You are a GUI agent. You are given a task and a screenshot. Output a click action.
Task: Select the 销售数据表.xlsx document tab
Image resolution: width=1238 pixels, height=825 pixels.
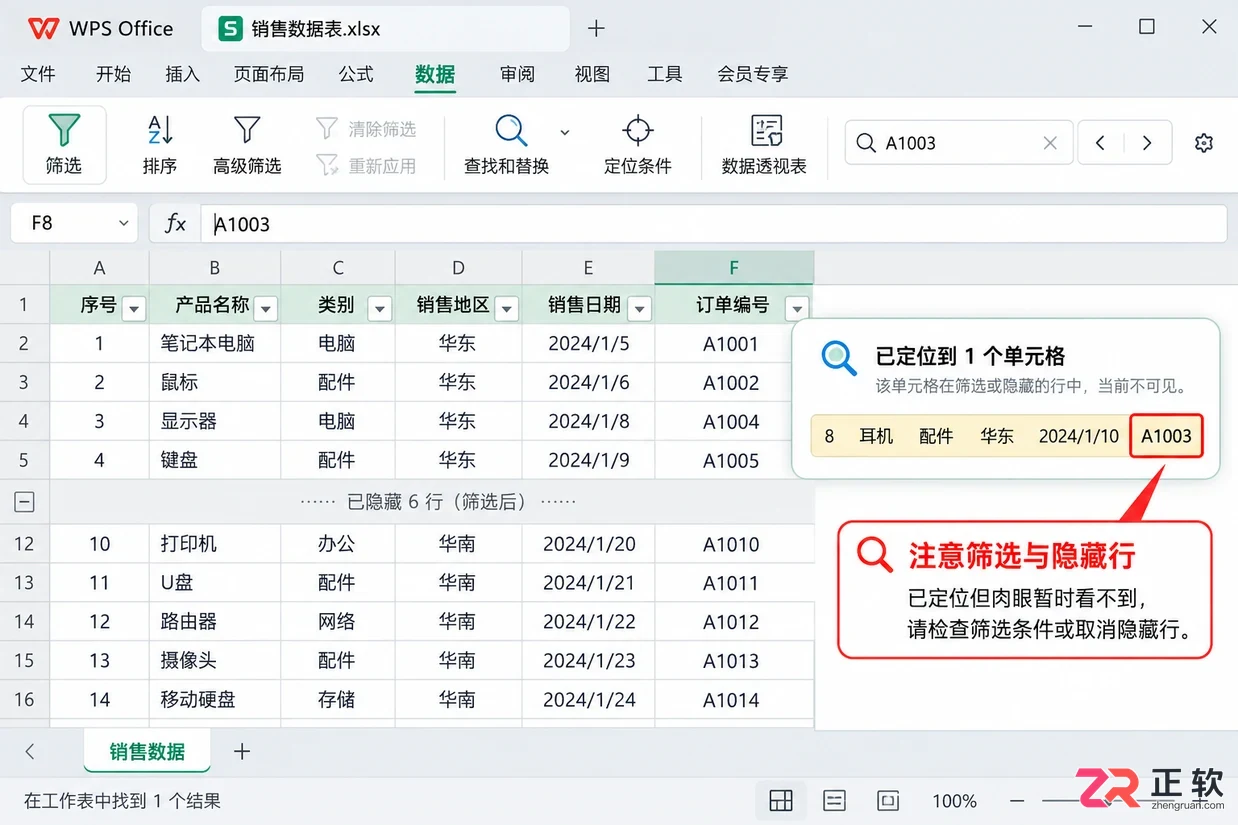(386, 29)
